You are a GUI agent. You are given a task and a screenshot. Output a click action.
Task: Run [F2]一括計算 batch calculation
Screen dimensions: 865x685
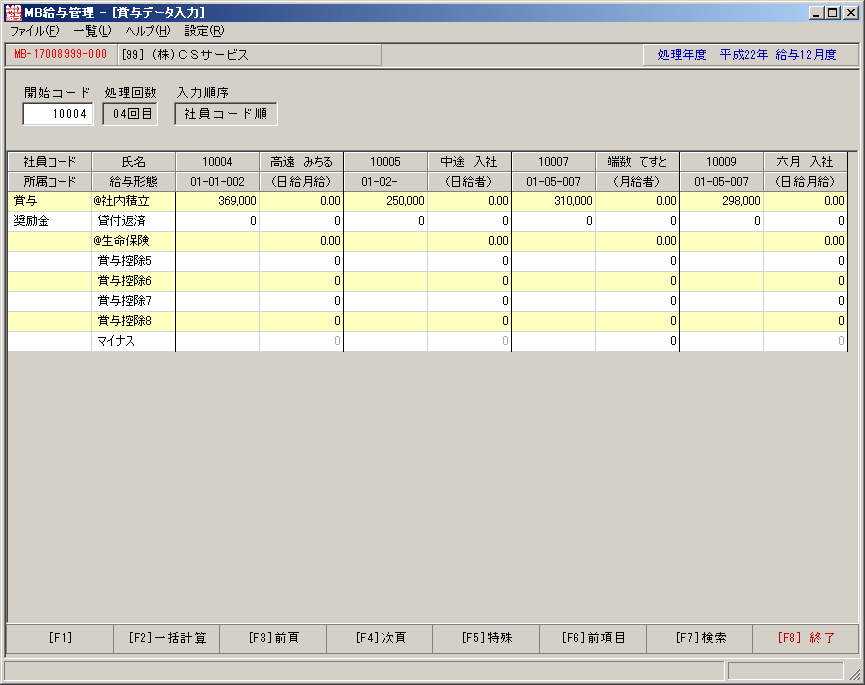pyautogui.click(x=167, y=638)
